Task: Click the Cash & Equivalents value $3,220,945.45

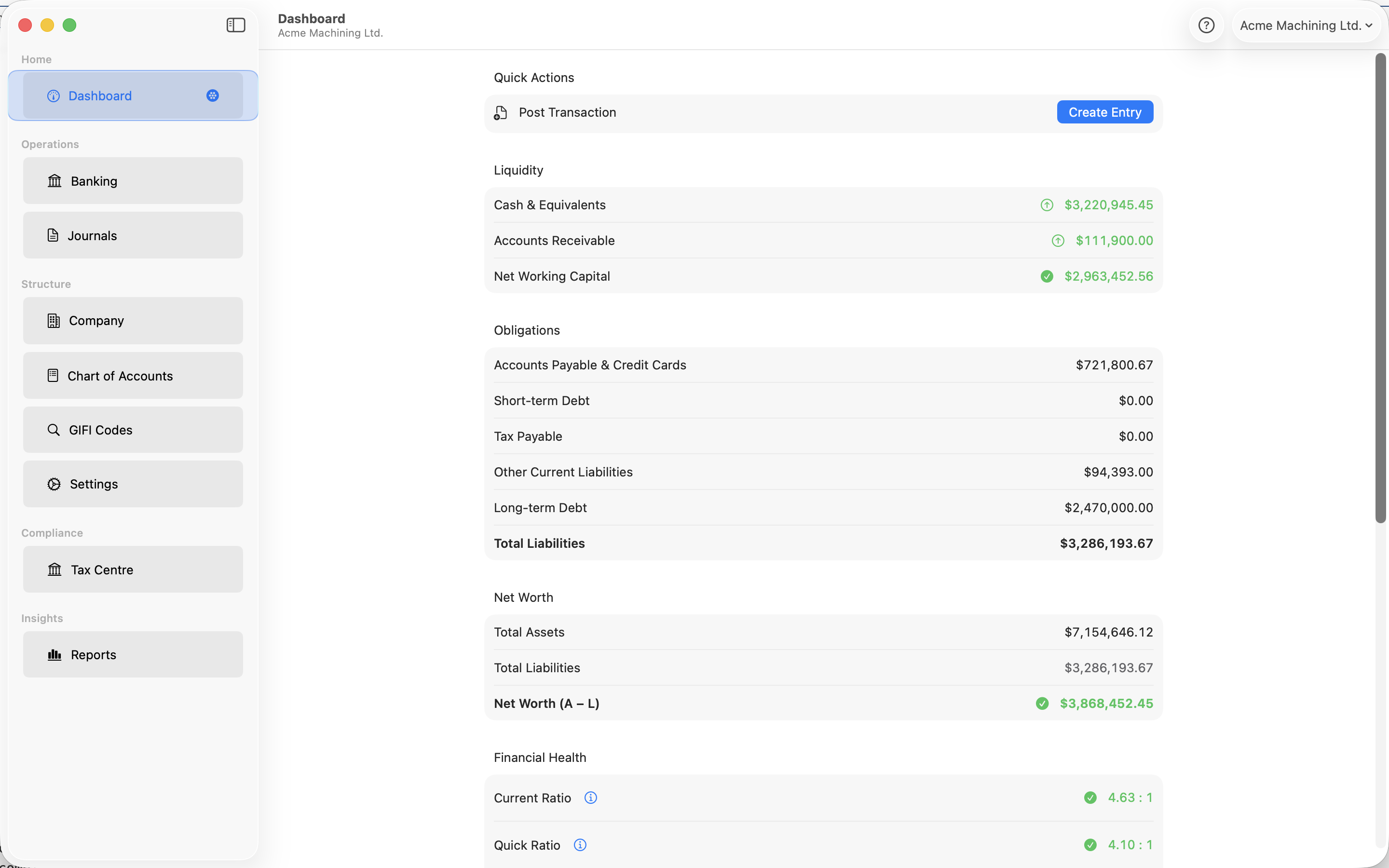Action: [1108, 205]
